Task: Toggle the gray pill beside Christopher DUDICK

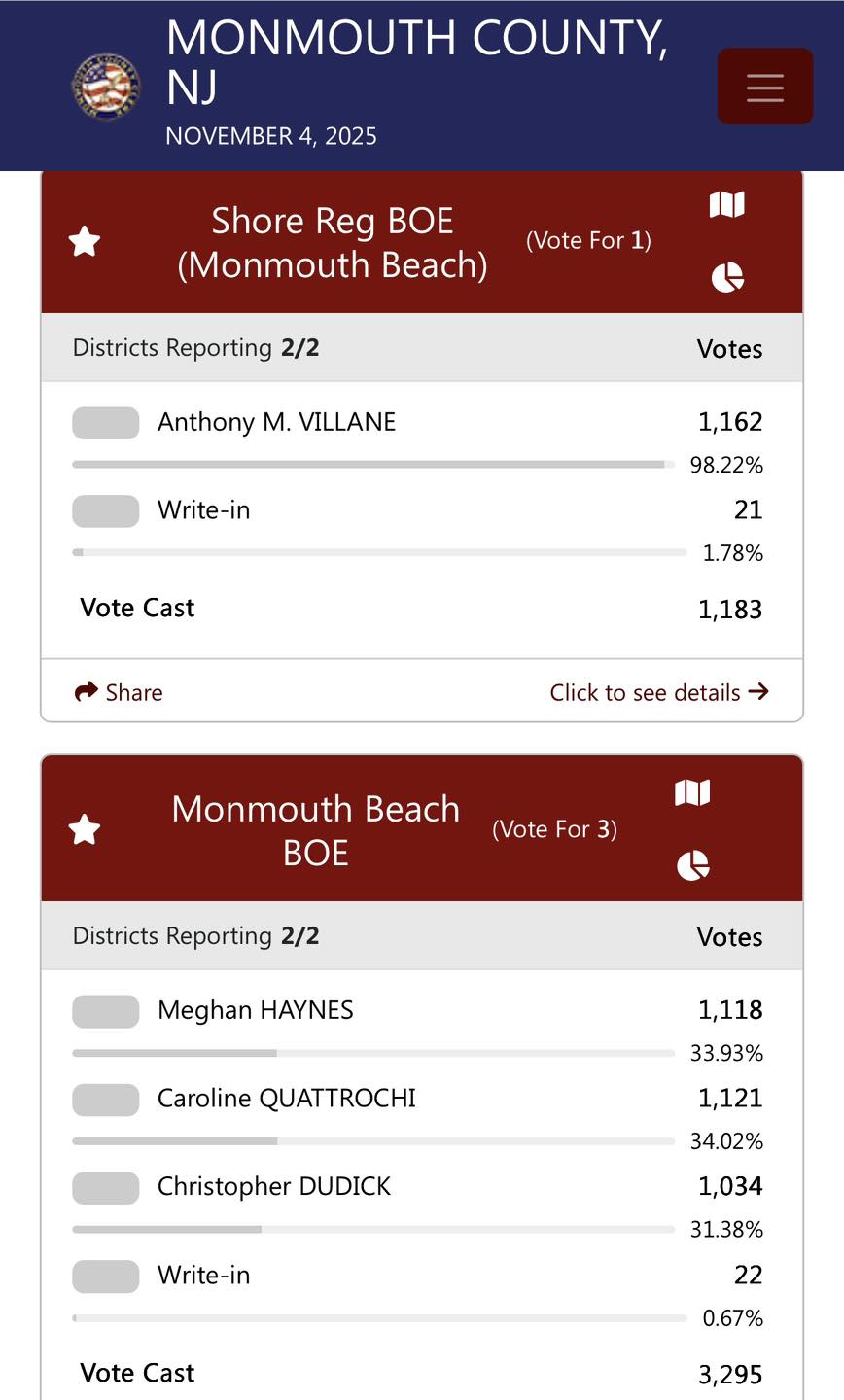Action: [106, 1188]
